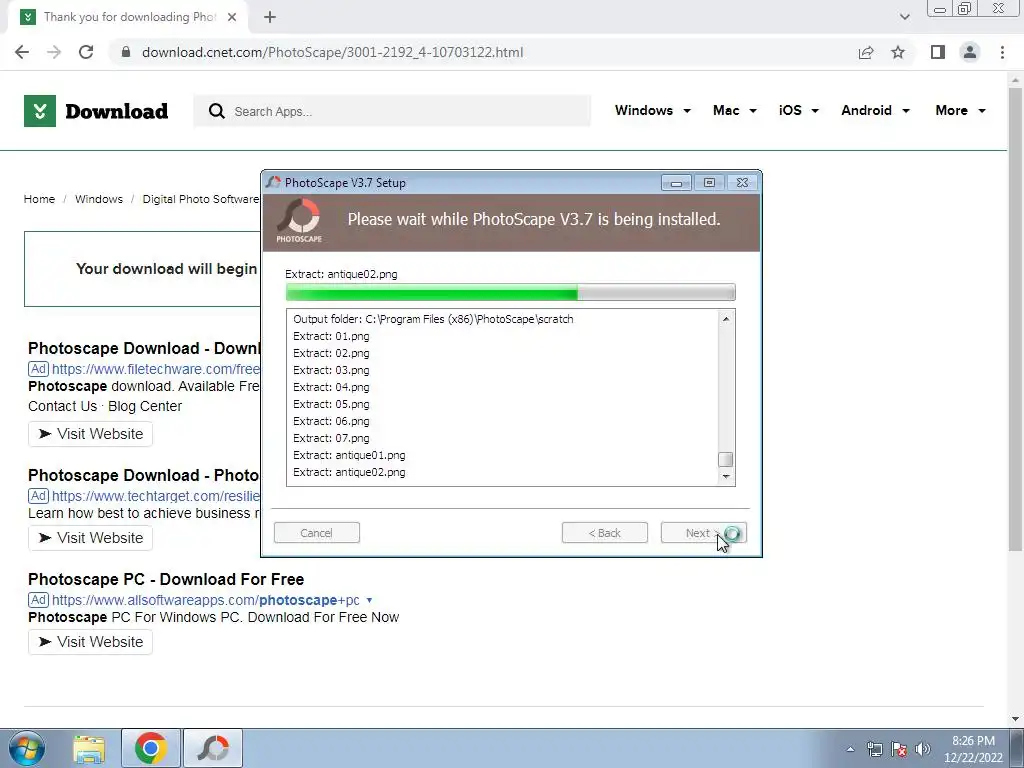Open the taskbar clock and date

(973, 749)
